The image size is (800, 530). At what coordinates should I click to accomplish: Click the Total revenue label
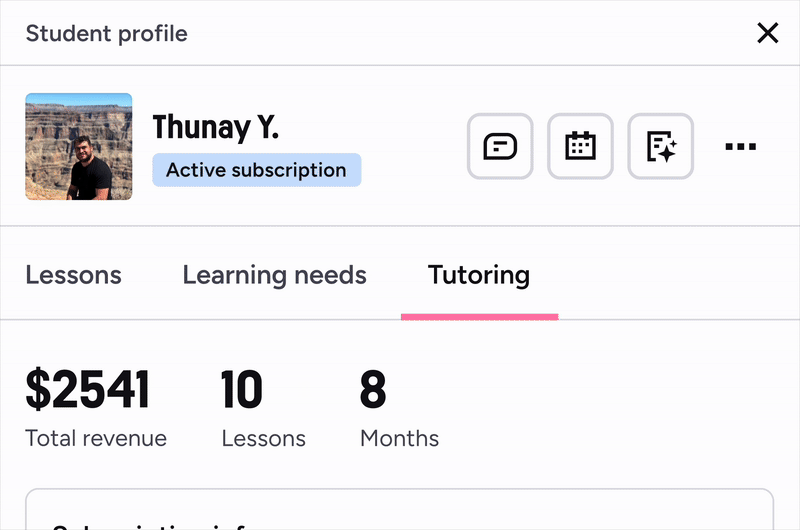(96, 438)
